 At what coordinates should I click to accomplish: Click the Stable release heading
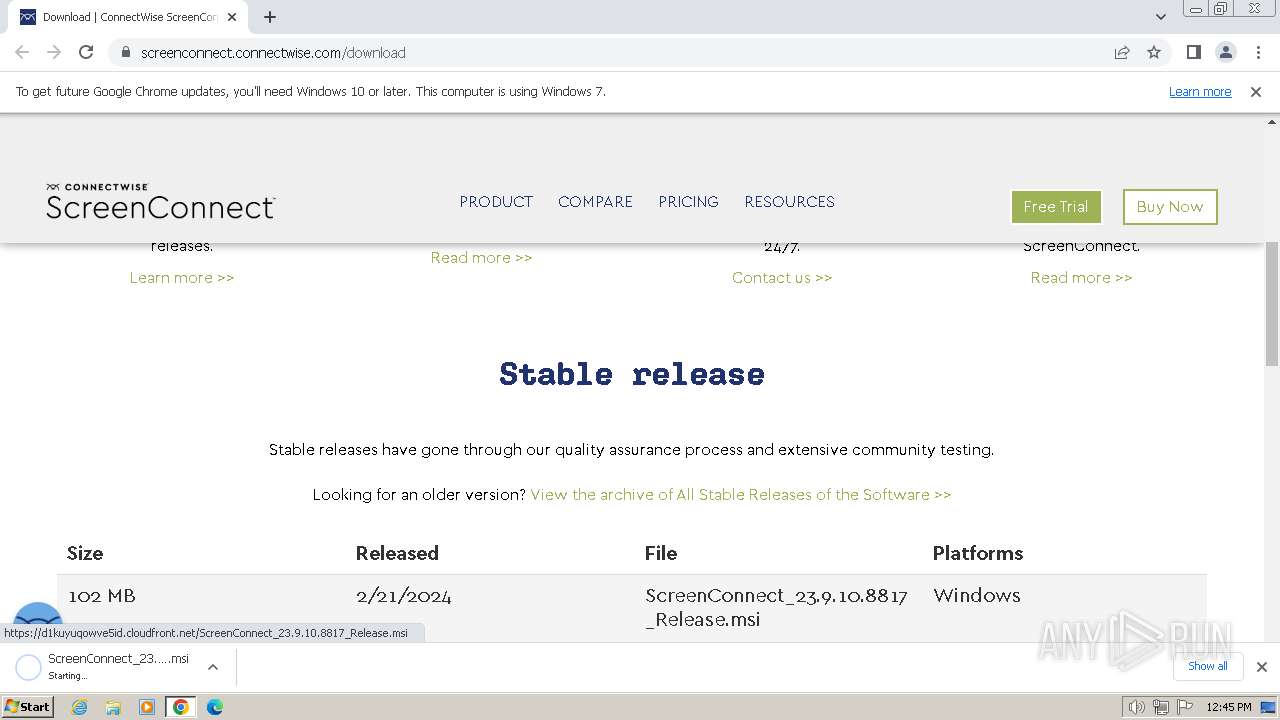coord(632,374)
